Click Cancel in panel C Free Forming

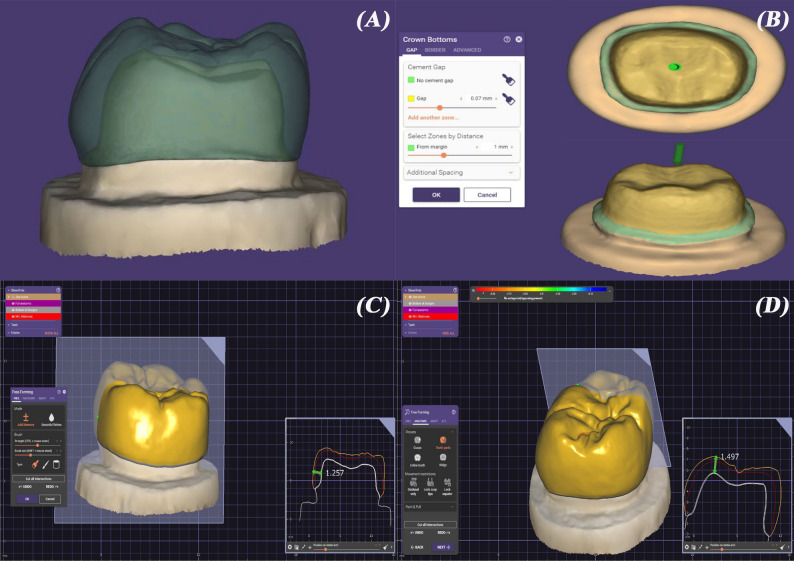pos(50,499)
